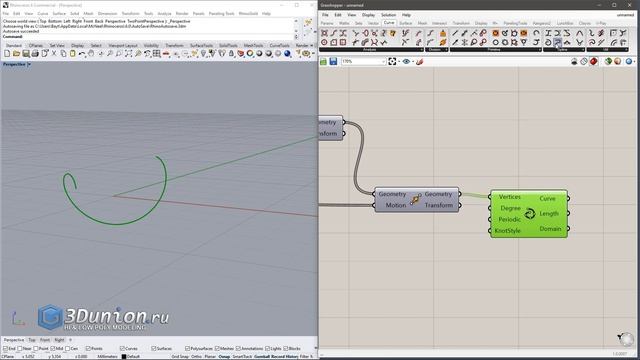Toggle Ortho in Rhino status bar

(196, 357)
